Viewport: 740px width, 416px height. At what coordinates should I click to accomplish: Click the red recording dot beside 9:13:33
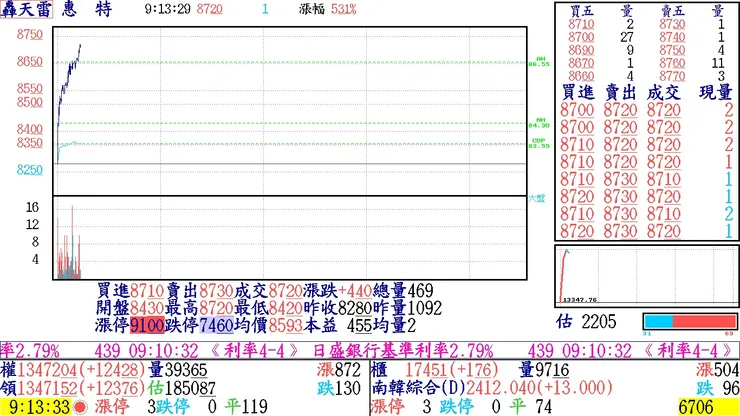80,407
